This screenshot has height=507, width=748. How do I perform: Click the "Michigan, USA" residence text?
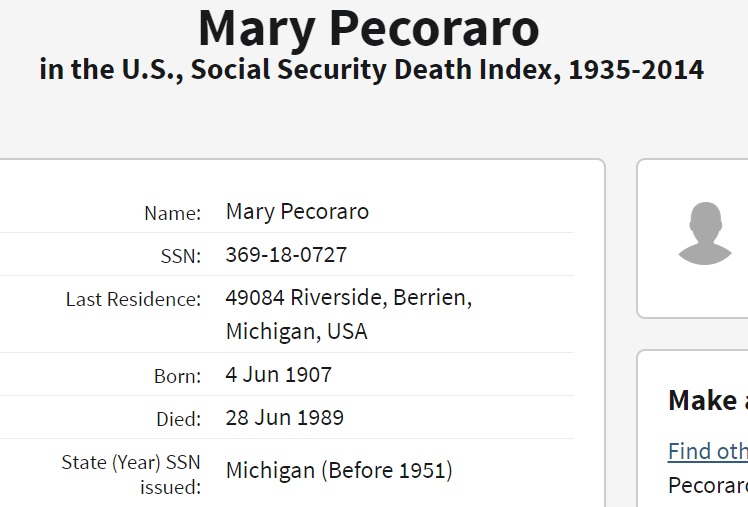(296, 331)
